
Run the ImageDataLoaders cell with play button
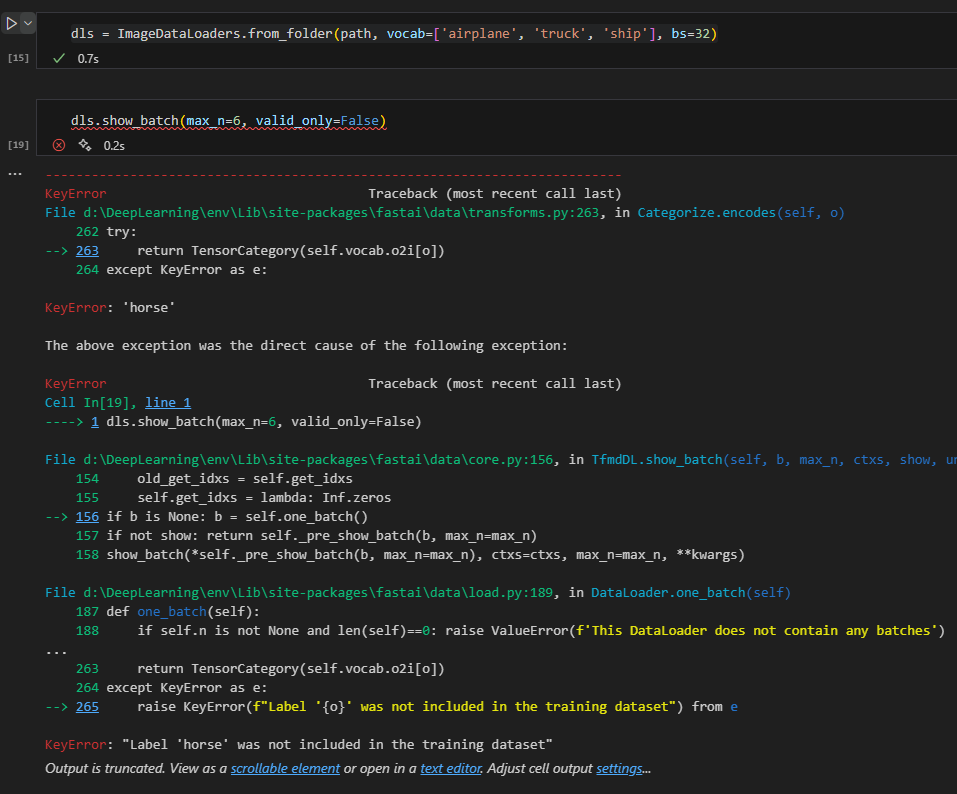[11, 23]
